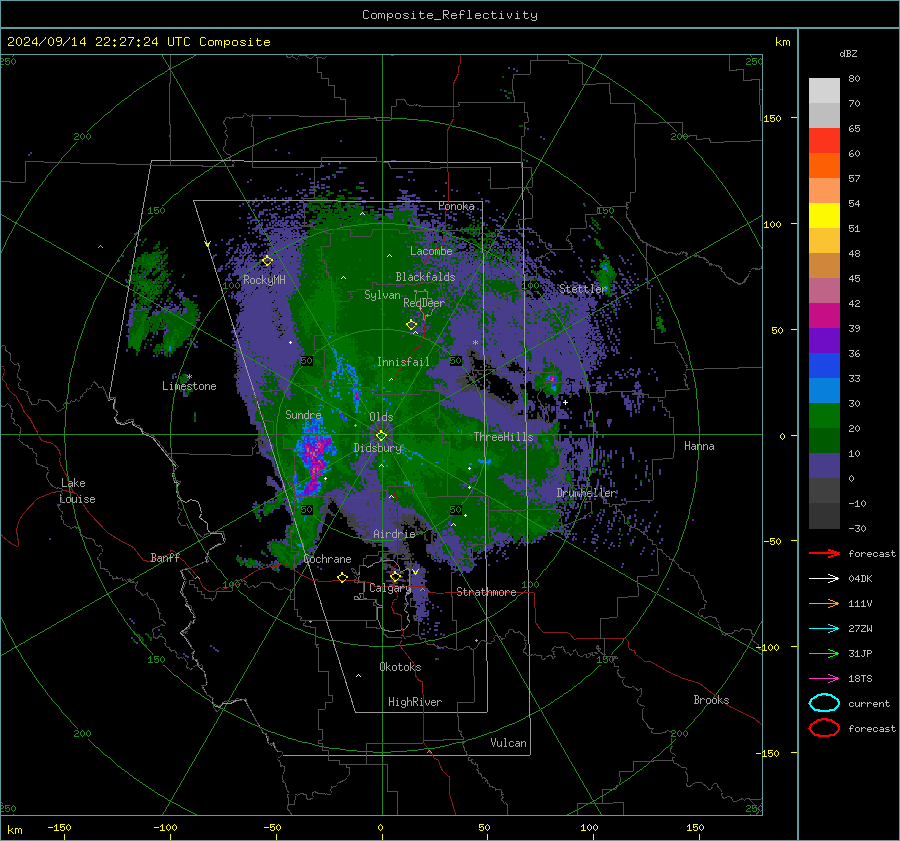Click the Airdrie town label

tap(394, 534)
